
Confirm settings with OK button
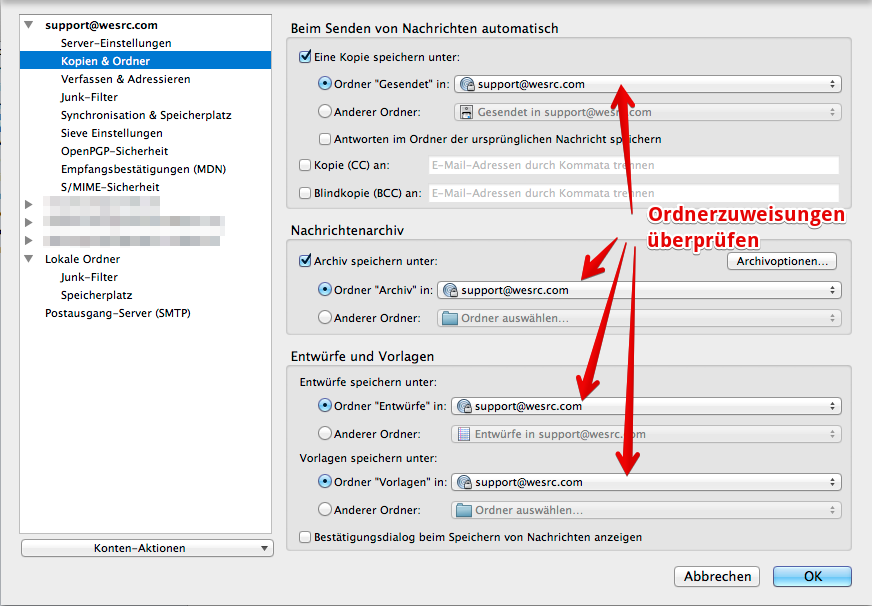812,577
